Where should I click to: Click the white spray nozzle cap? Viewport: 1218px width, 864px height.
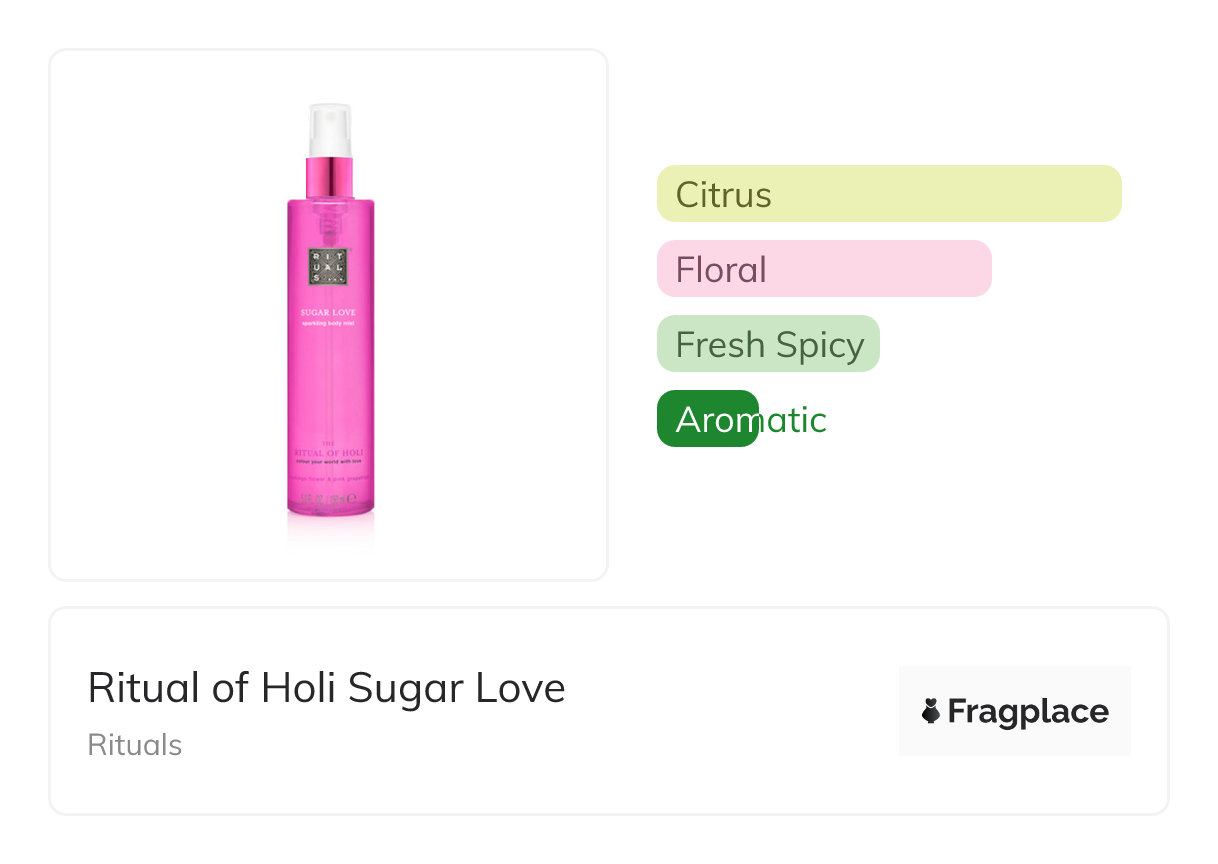click(x=330, y=130)
